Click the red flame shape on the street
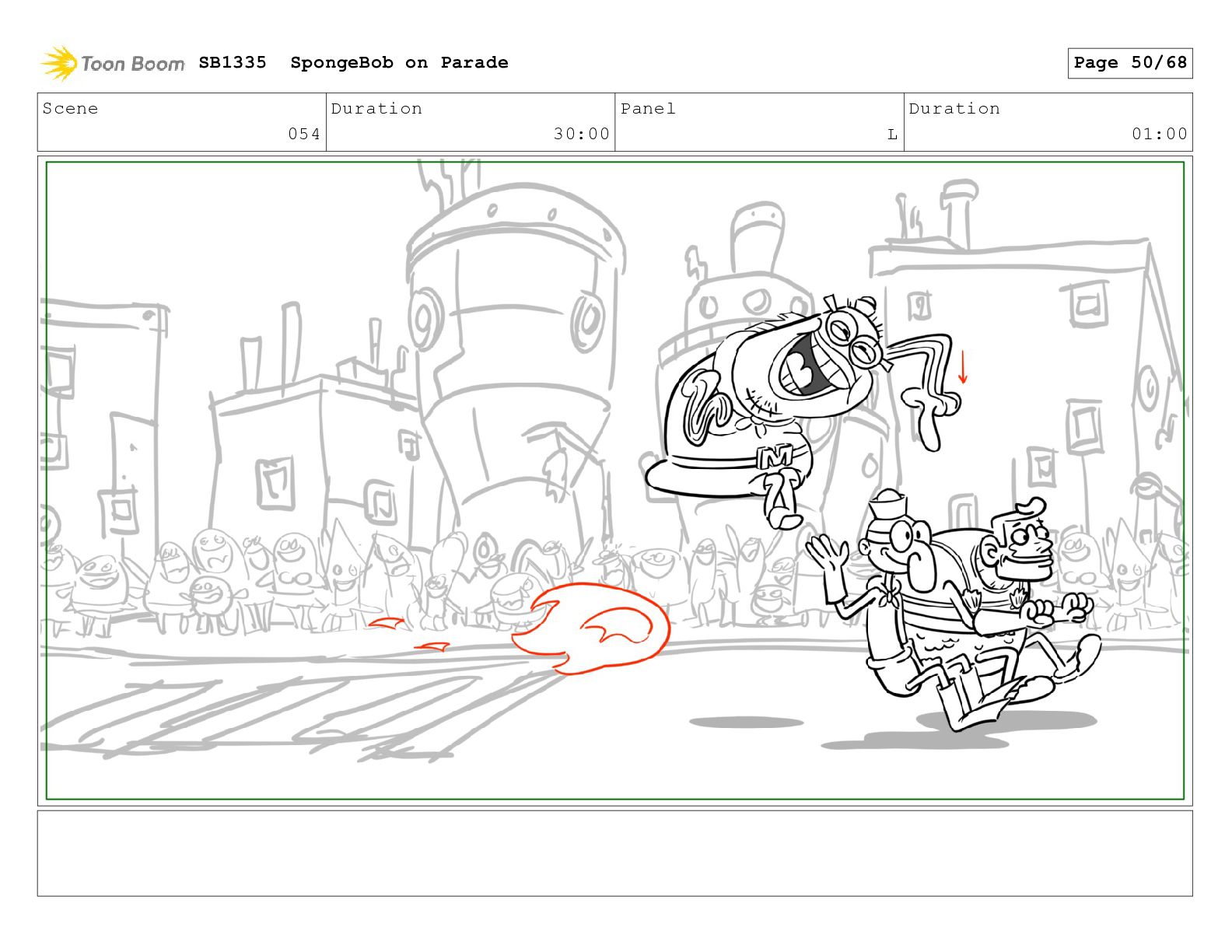The width and height of the screenshot is (1232, 952). pyautogui.click(x=591, y=628)
